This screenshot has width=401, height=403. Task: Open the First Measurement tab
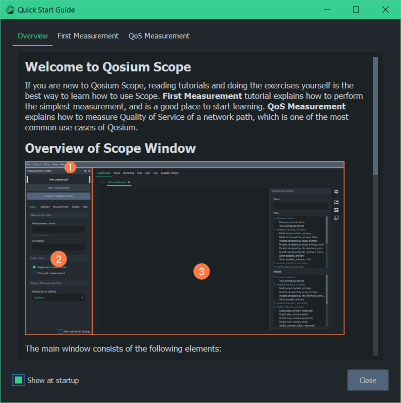click(x=88, y=36)
